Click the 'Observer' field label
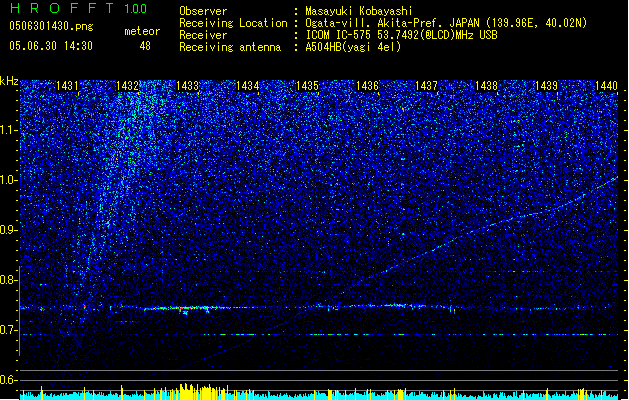 pos(203,11)
